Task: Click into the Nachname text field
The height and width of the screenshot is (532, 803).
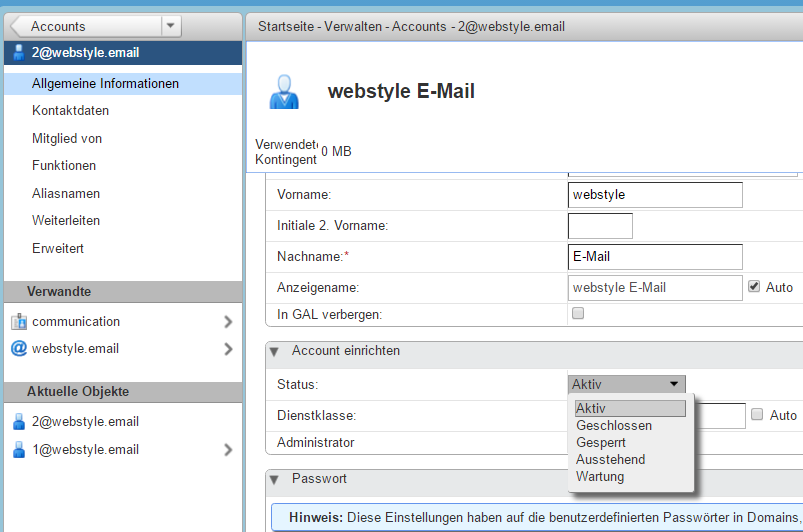Action: coord(654,257)
